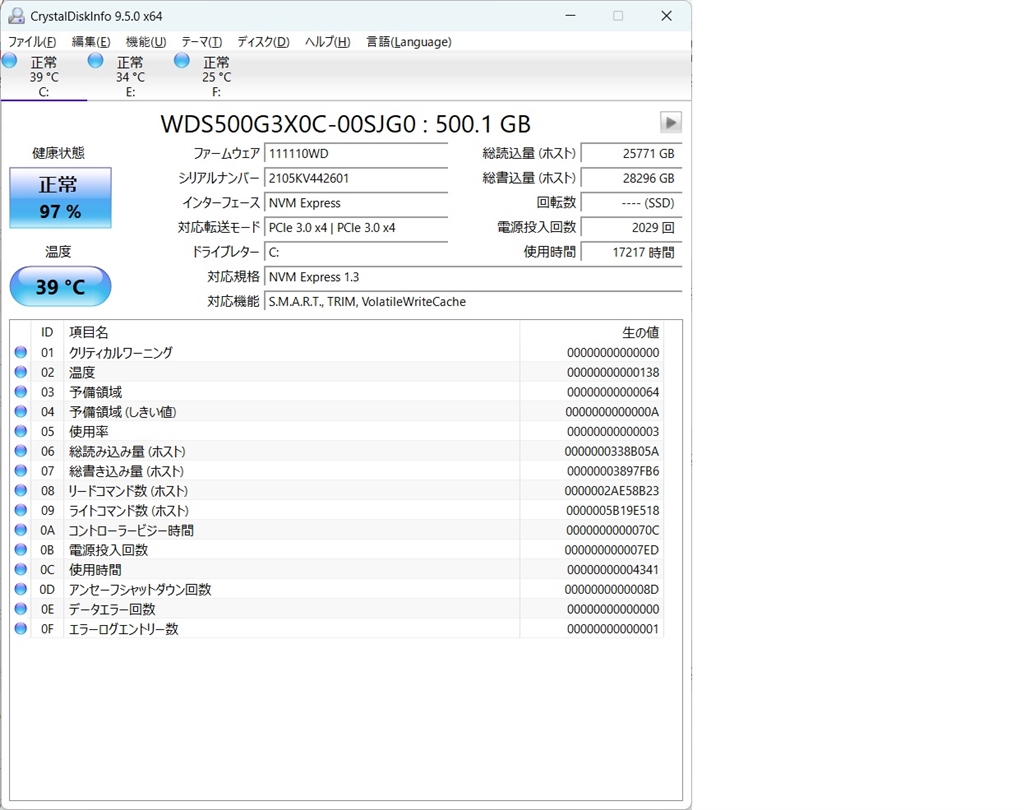This screenshot has height=810, width=1024.
Task: Click total host writes value 28296 GB
Action: click(x=631, y=178)
